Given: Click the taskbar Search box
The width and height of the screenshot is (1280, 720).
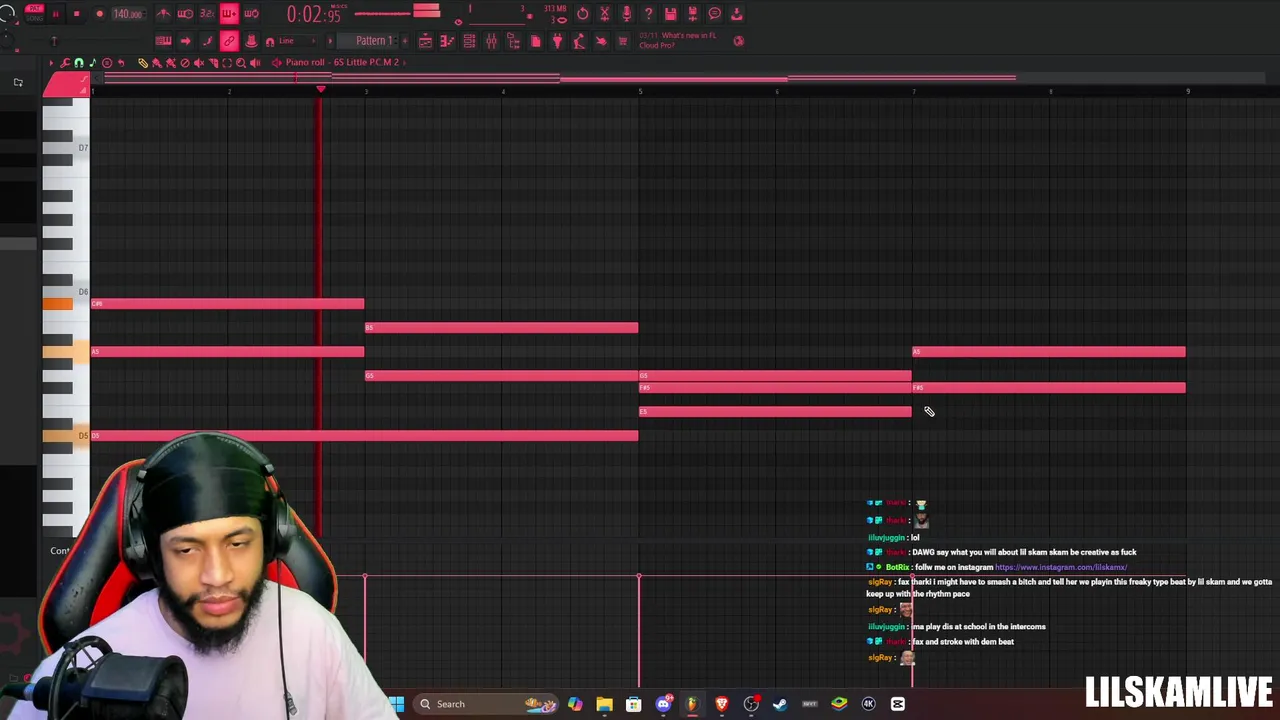Looking at the screenshot, I should (x=488, y=704).
